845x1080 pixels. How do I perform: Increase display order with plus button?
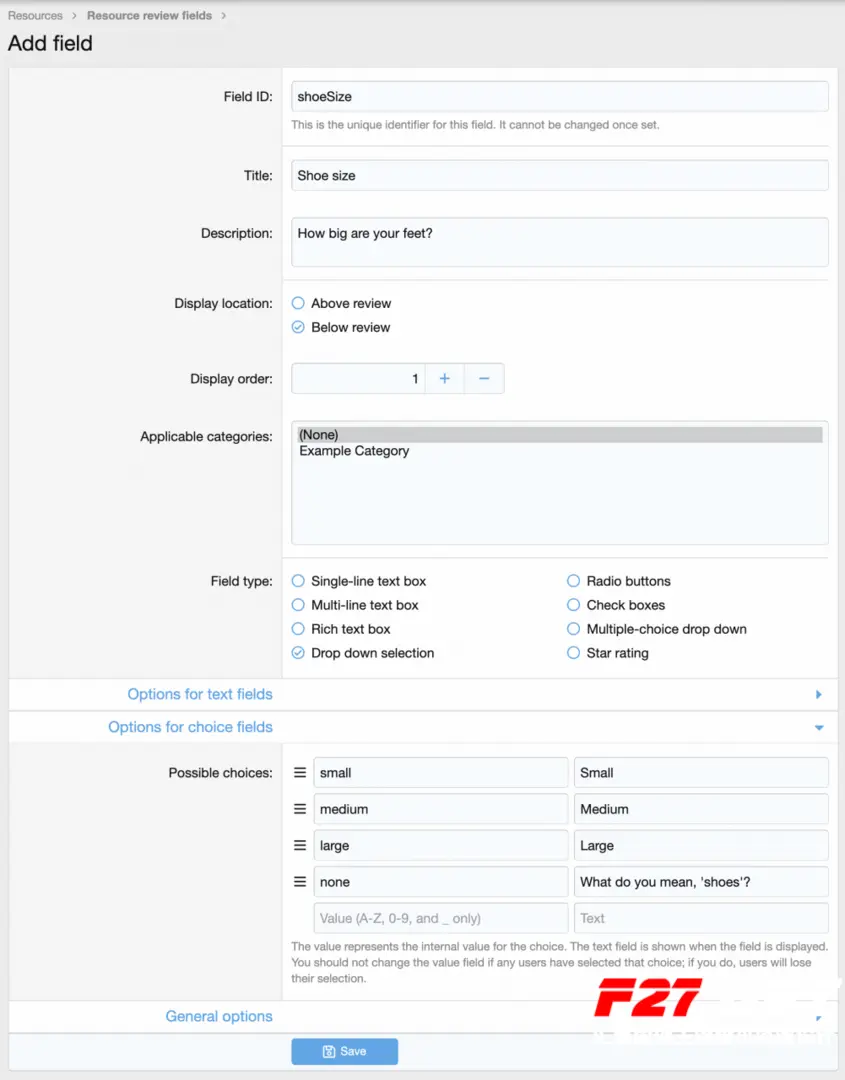coord(445,378)
